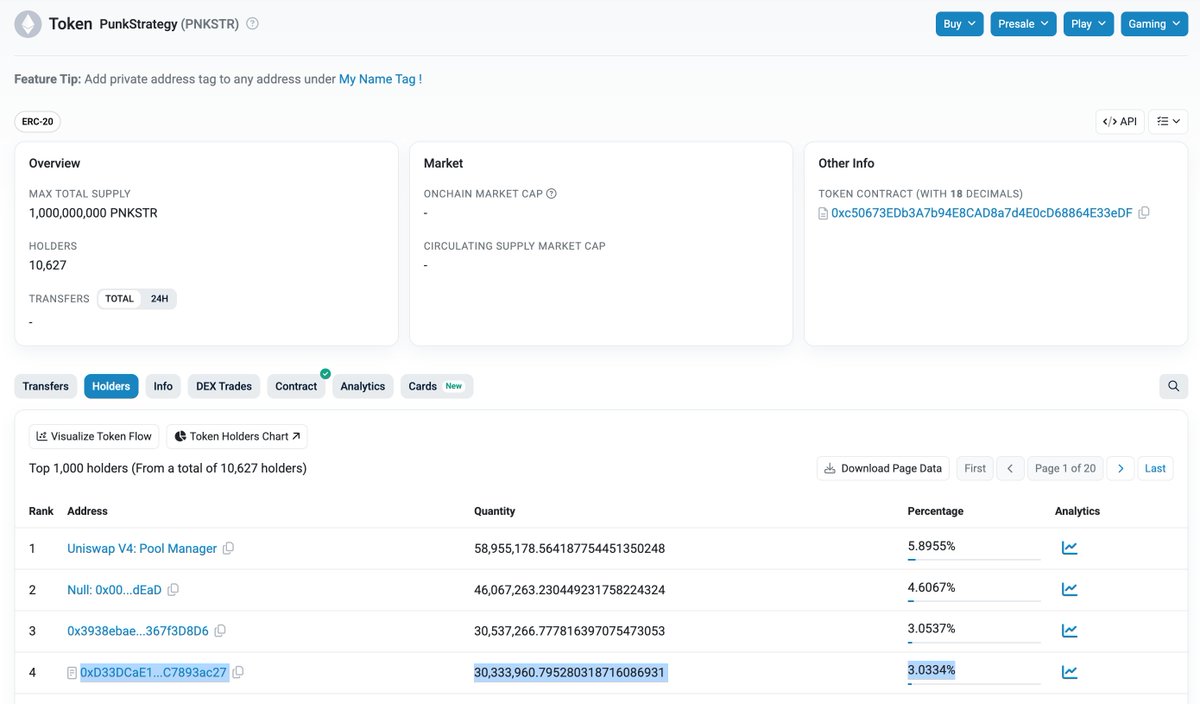Click the 3.0537% percentage bar
The image size is (1200, 704).
(974, 642)
